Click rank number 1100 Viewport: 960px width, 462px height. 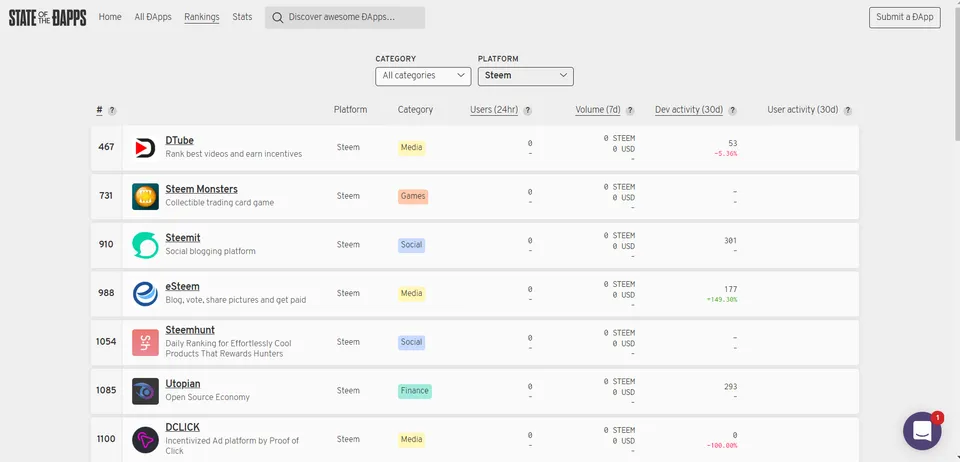pyautogui.click(x=106, y=439)
